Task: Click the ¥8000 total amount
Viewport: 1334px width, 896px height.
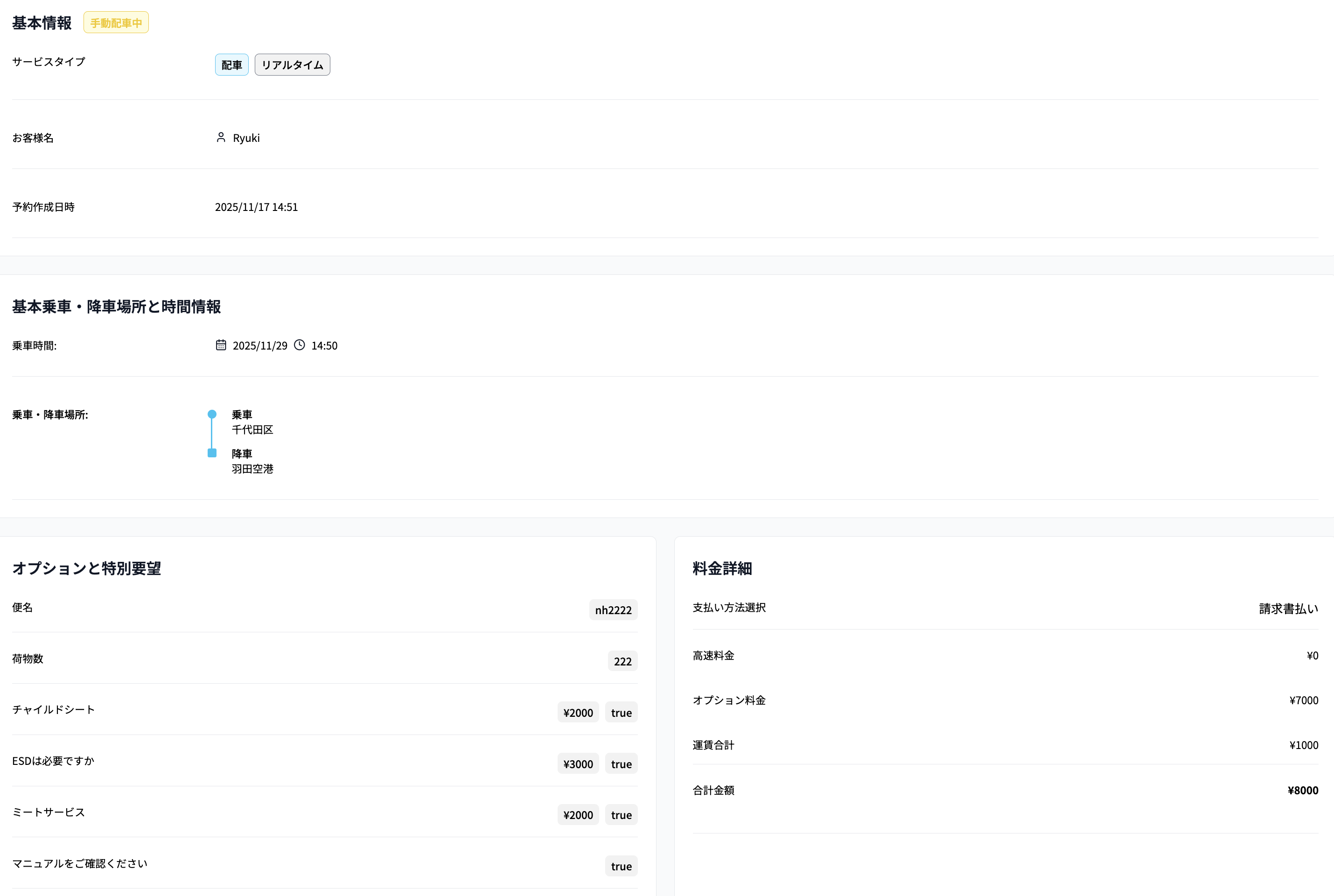Action: pos(1303,790)
